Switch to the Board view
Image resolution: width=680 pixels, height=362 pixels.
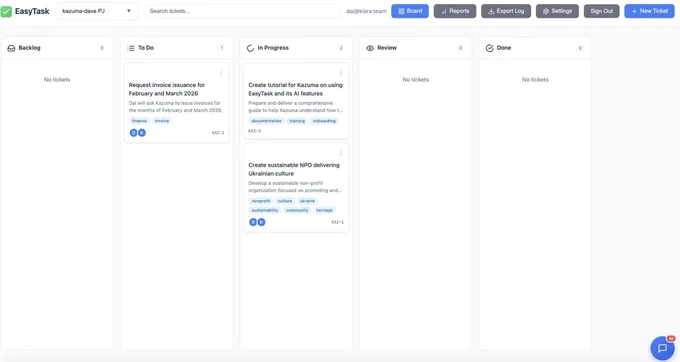[x=410, y=11]
